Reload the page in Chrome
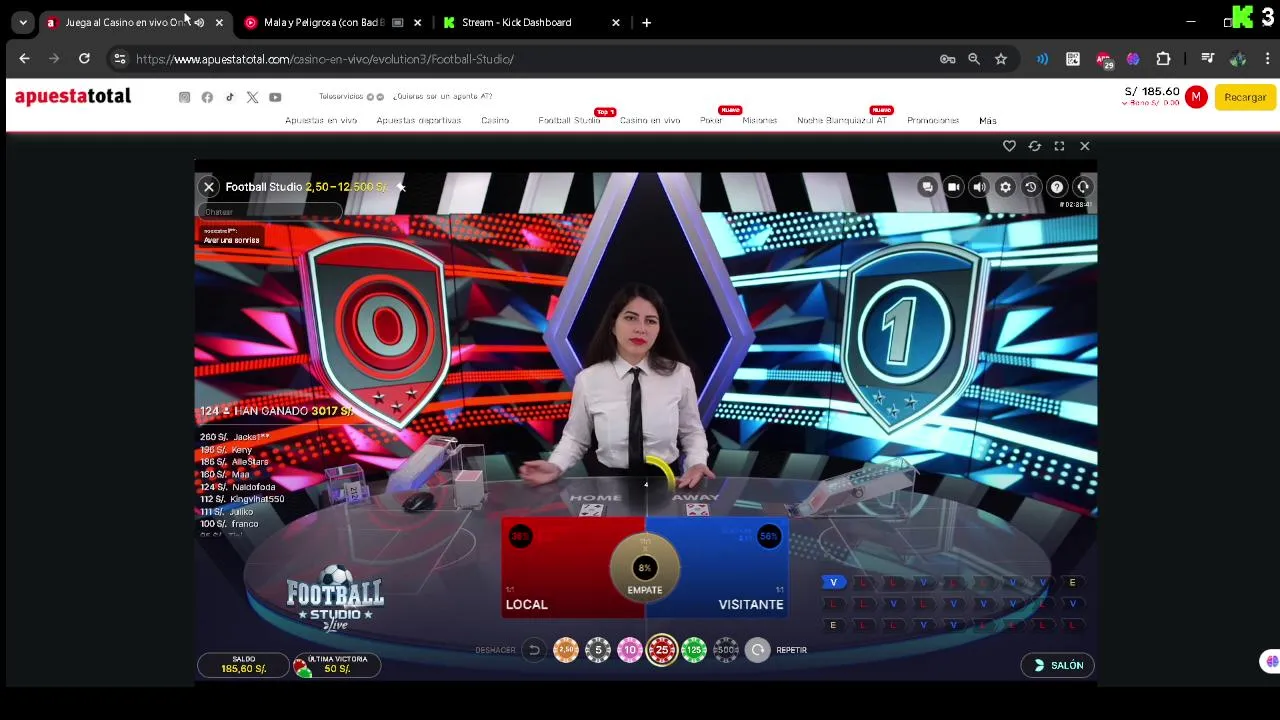 click(x=84, y=59)
